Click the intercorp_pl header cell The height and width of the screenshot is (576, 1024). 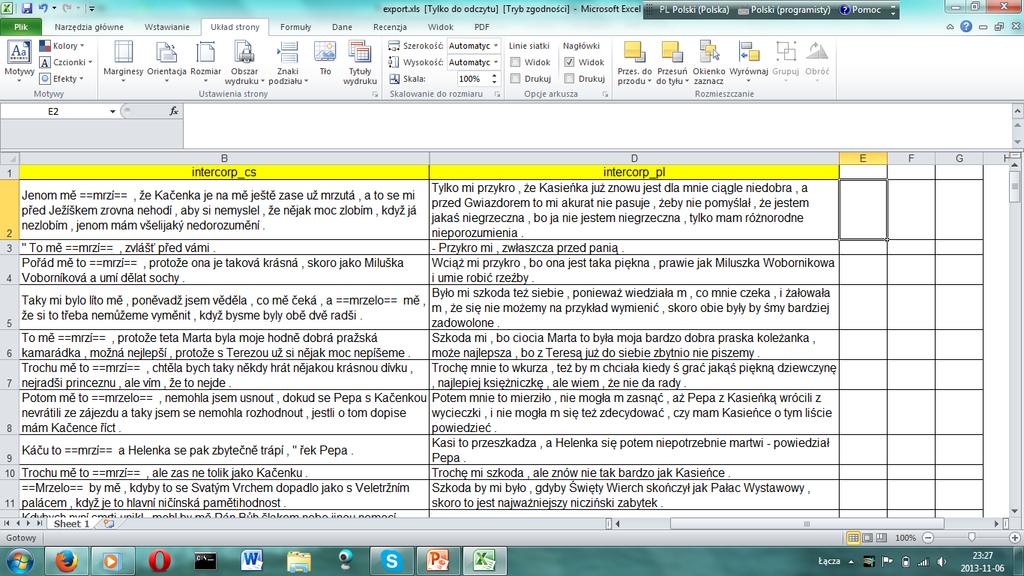634,172
